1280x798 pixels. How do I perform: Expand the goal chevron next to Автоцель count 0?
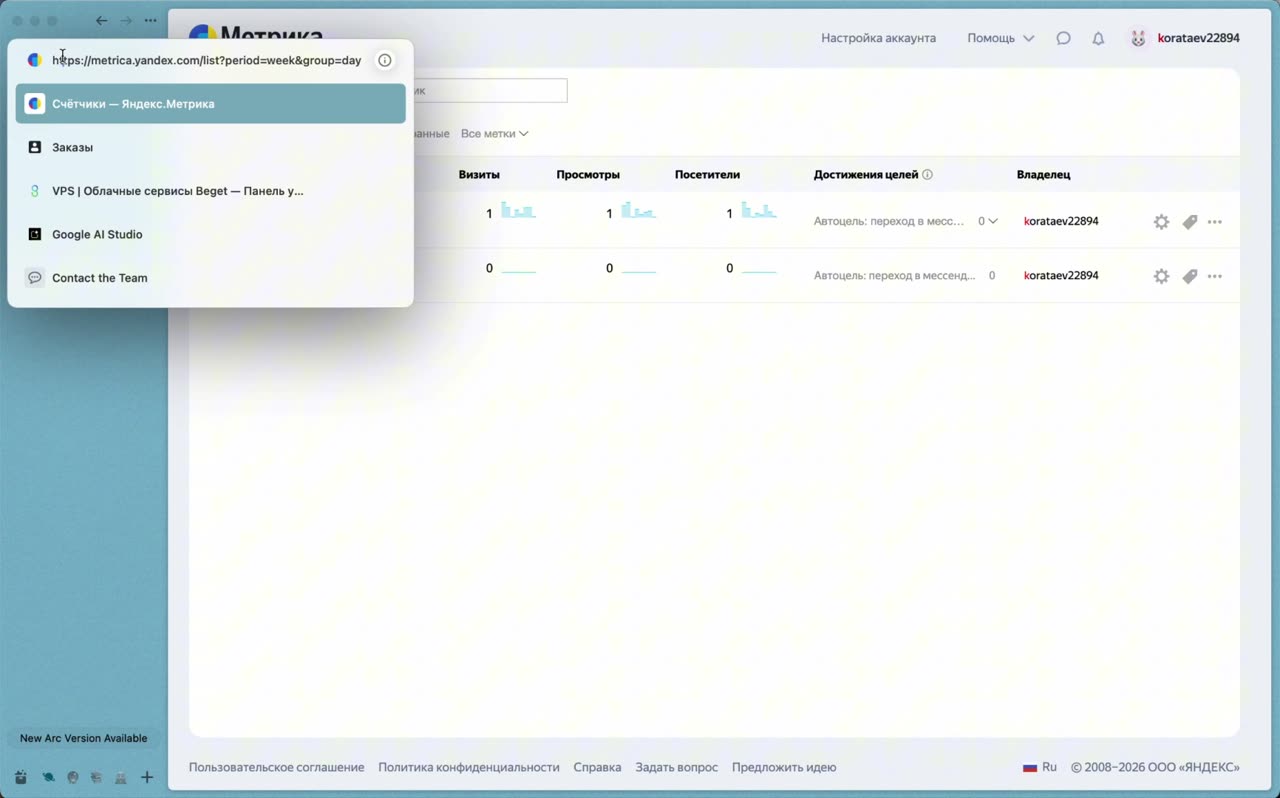(x=992, y=221)
